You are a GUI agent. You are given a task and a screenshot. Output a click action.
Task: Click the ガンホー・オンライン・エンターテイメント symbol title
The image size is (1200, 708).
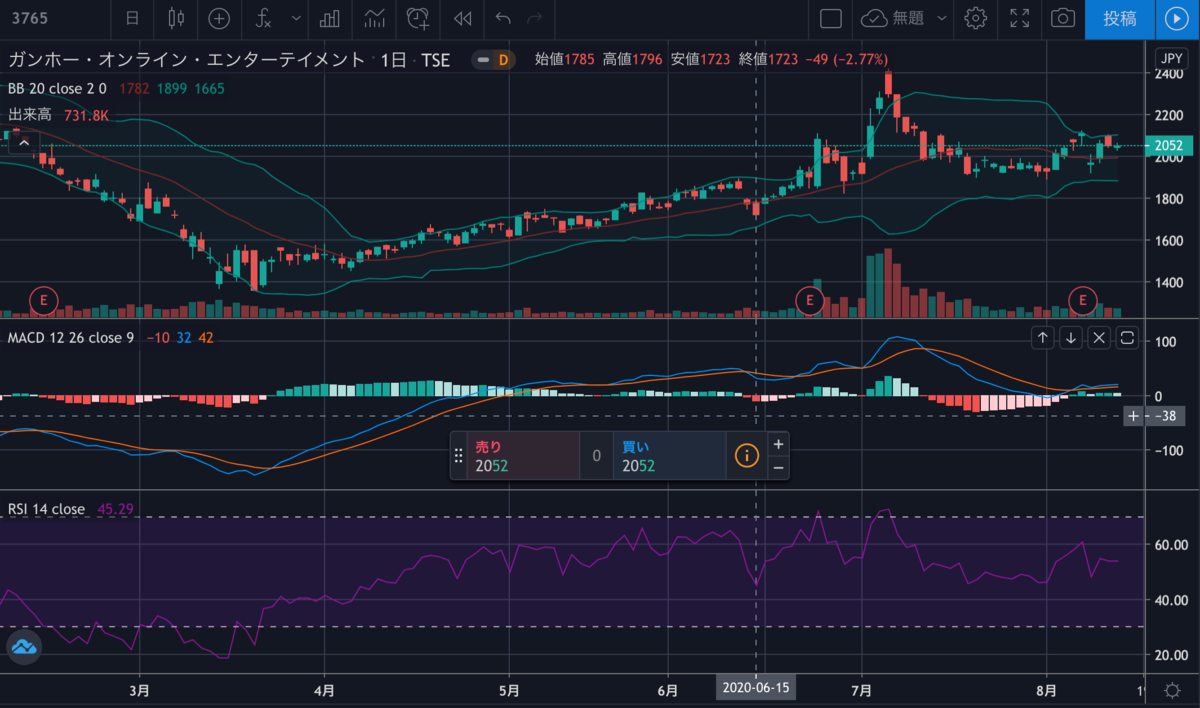186,60
